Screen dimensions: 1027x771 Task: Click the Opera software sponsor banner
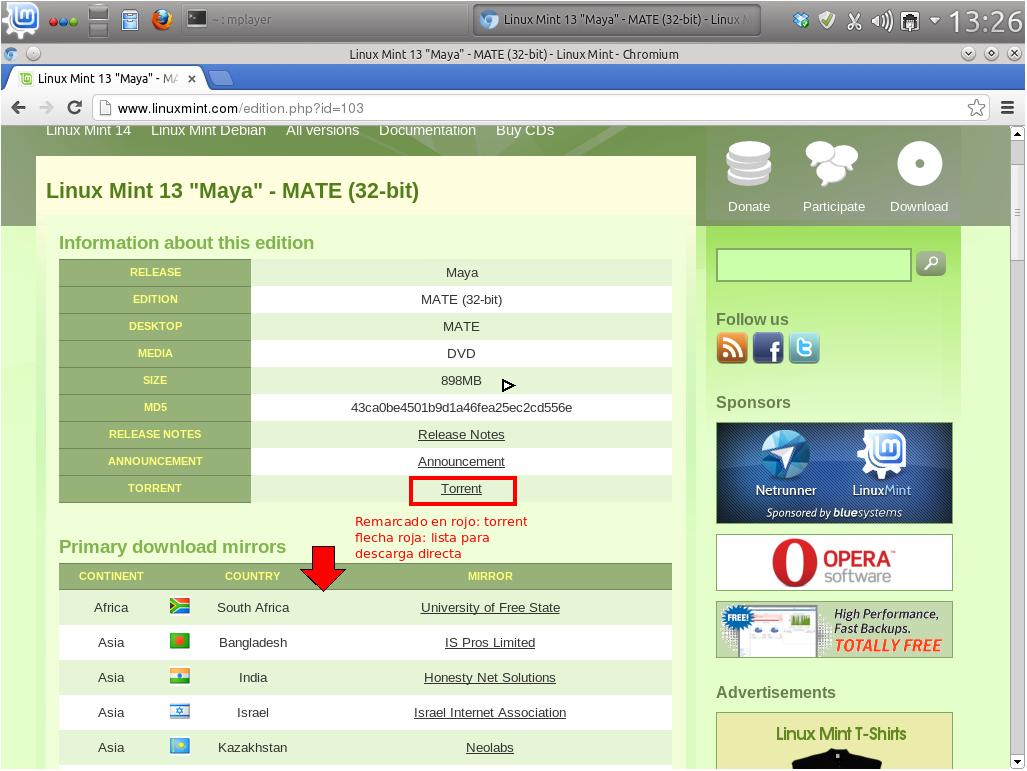834,562
